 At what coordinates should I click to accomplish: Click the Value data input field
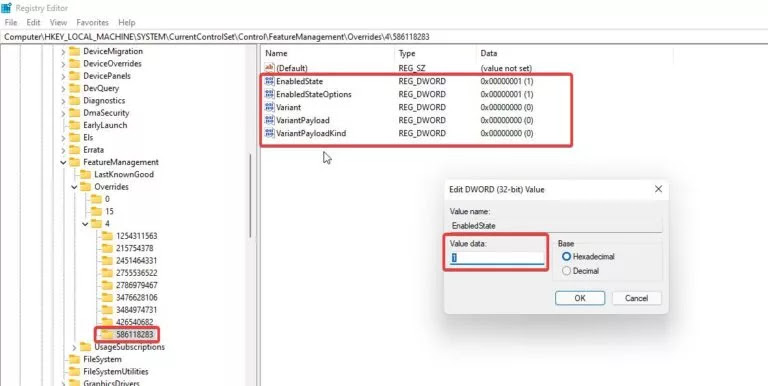pos(497,258)
